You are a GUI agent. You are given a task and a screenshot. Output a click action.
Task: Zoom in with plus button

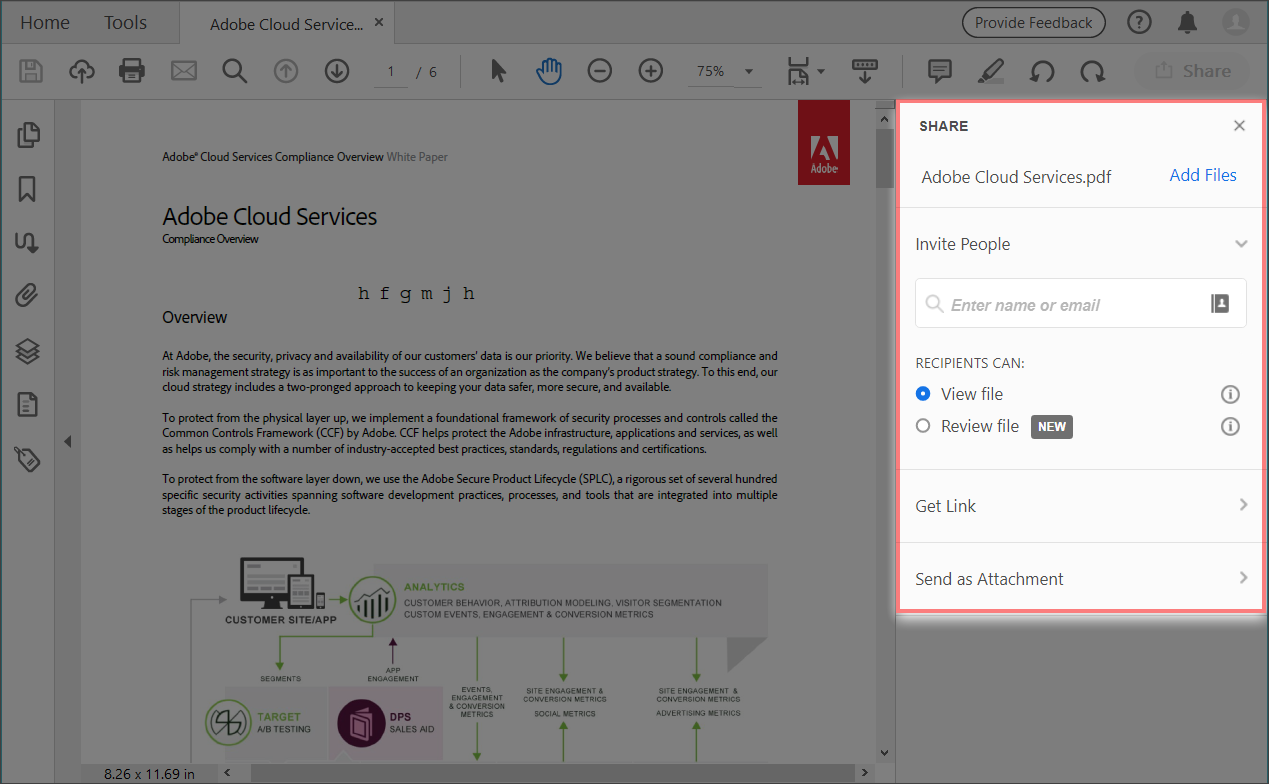[x=651, y=71]
